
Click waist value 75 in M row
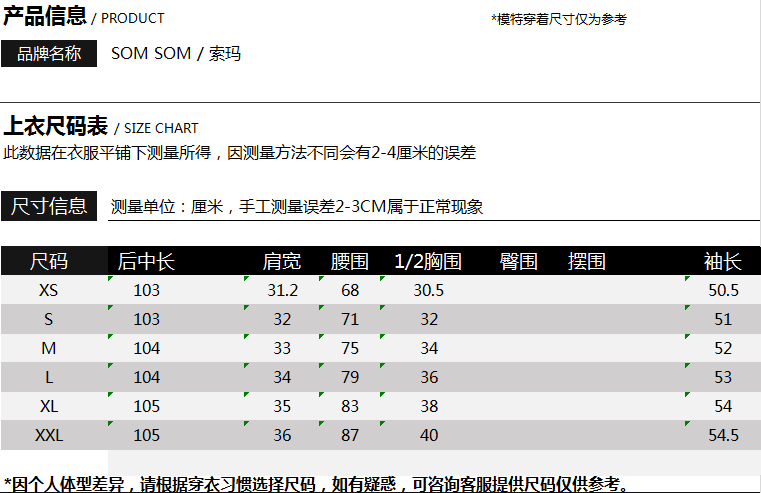350,349
